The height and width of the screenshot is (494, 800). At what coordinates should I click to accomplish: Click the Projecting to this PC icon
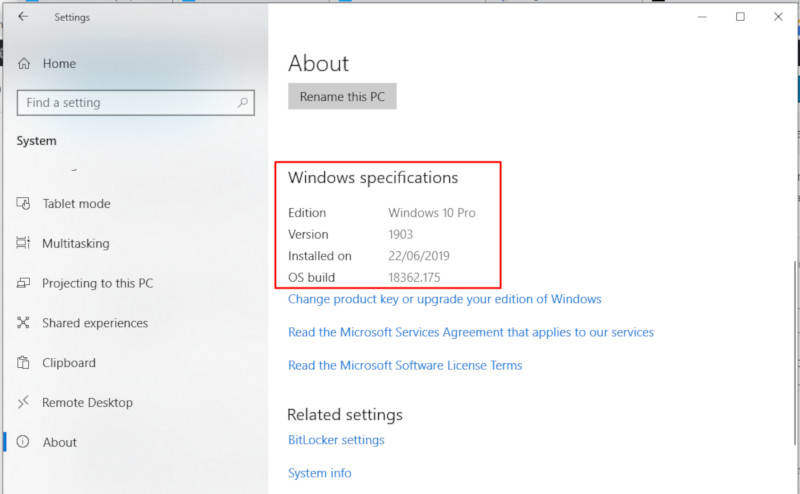pos(23,283)
